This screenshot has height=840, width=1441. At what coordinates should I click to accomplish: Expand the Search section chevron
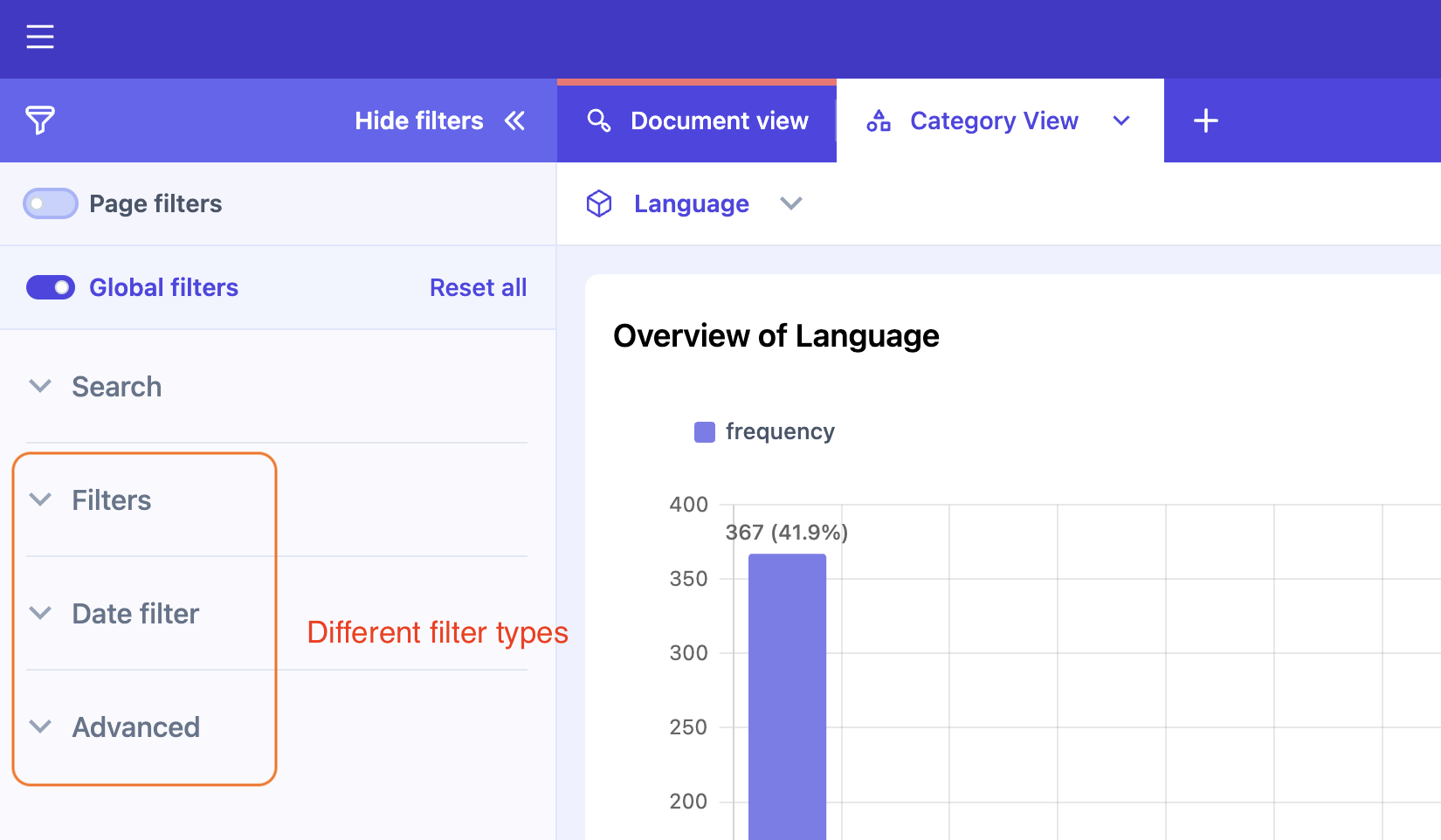(x=40, y=386)
